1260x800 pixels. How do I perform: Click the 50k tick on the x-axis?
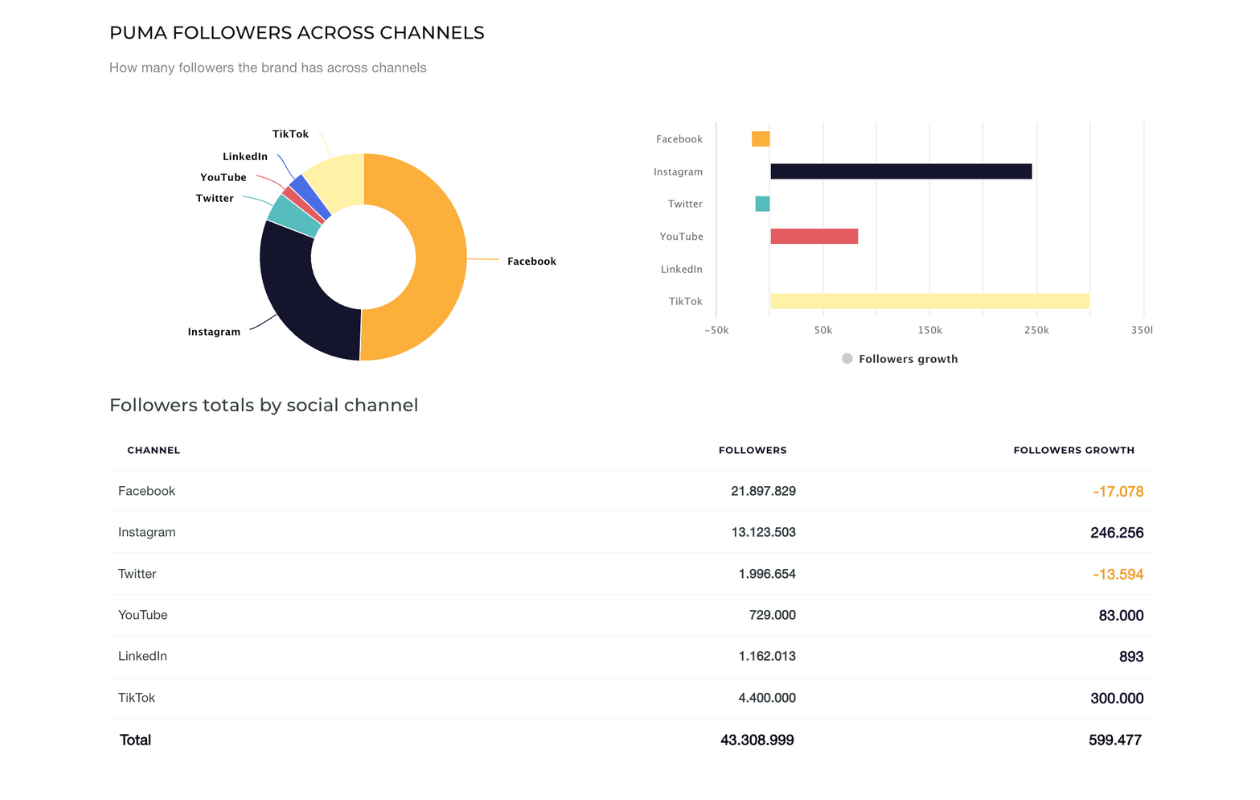(x=823, y=329)
